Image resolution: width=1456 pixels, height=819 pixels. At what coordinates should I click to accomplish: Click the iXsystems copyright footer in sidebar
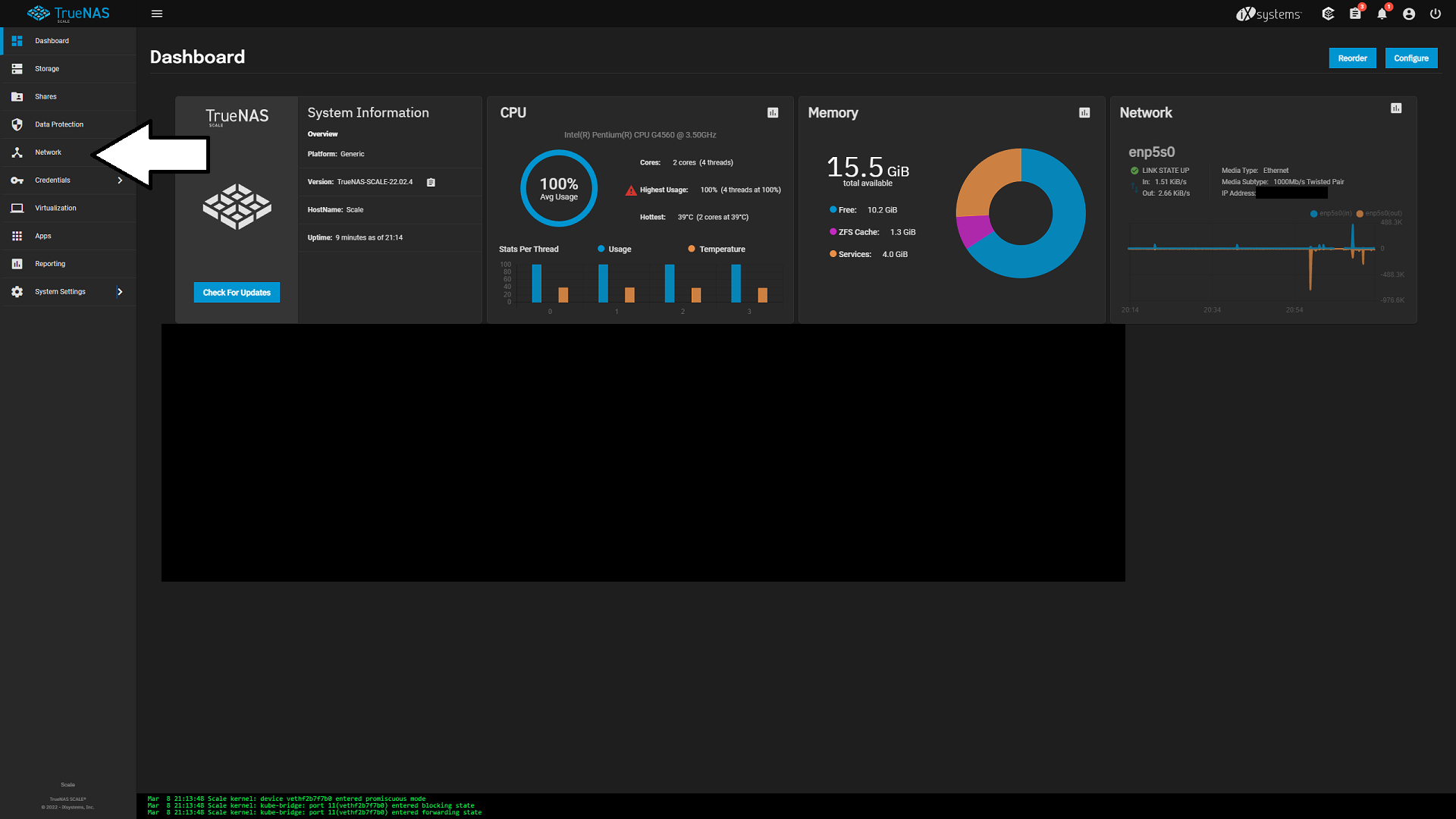(x=67, y=807)
